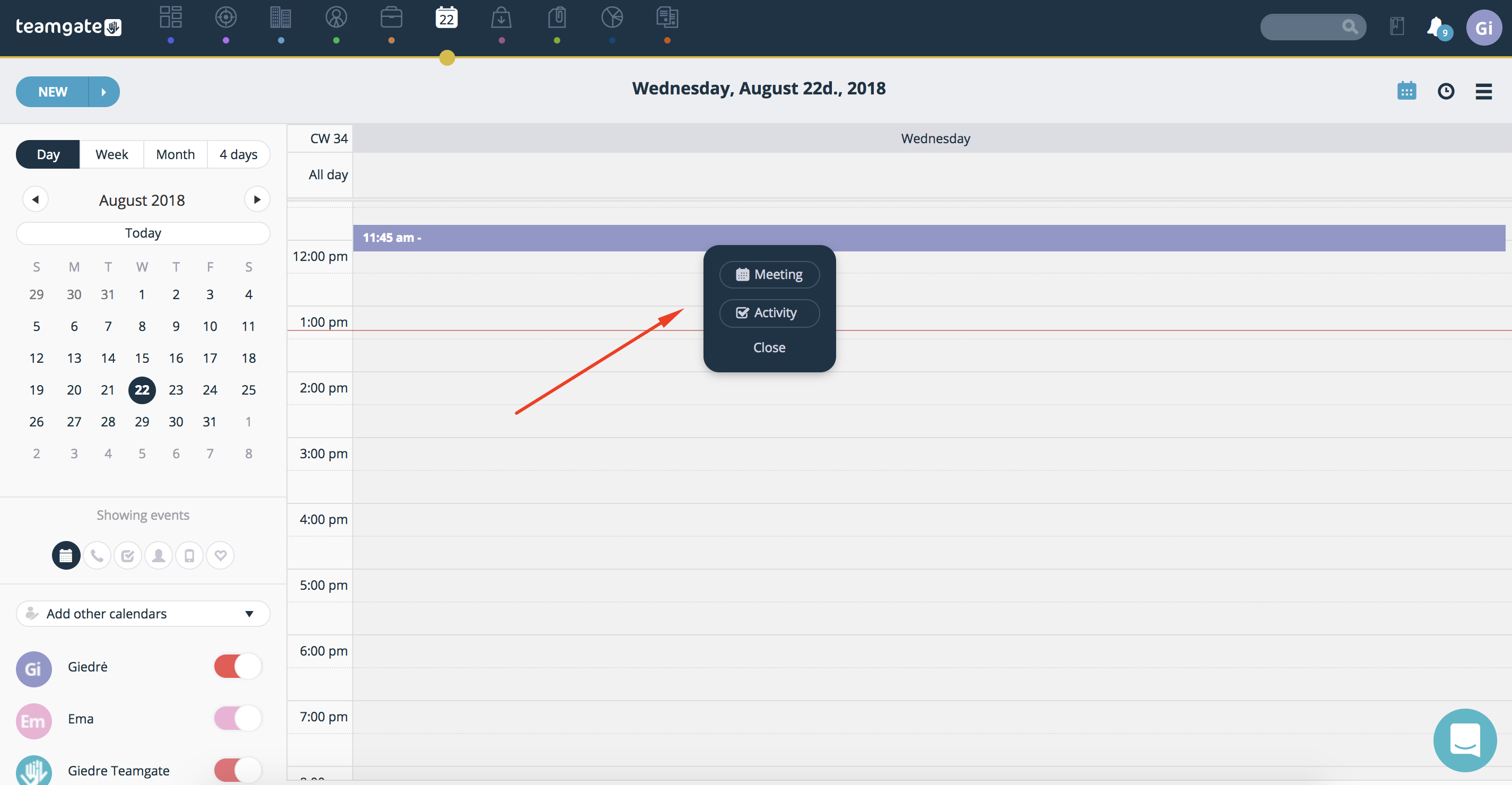The image size is (1512, 785).
Task: Open the Gi user avatar menu
Action: pyautogui.click(x=1483, y=28)
